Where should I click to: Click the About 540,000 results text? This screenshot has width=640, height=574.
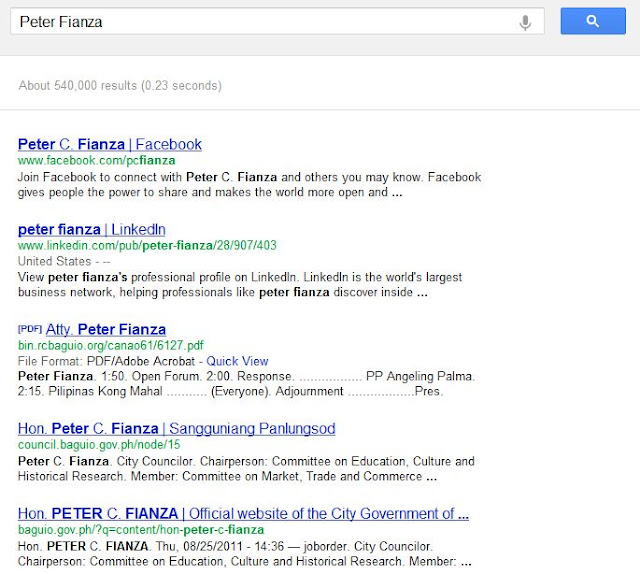(x=120, y=86)
